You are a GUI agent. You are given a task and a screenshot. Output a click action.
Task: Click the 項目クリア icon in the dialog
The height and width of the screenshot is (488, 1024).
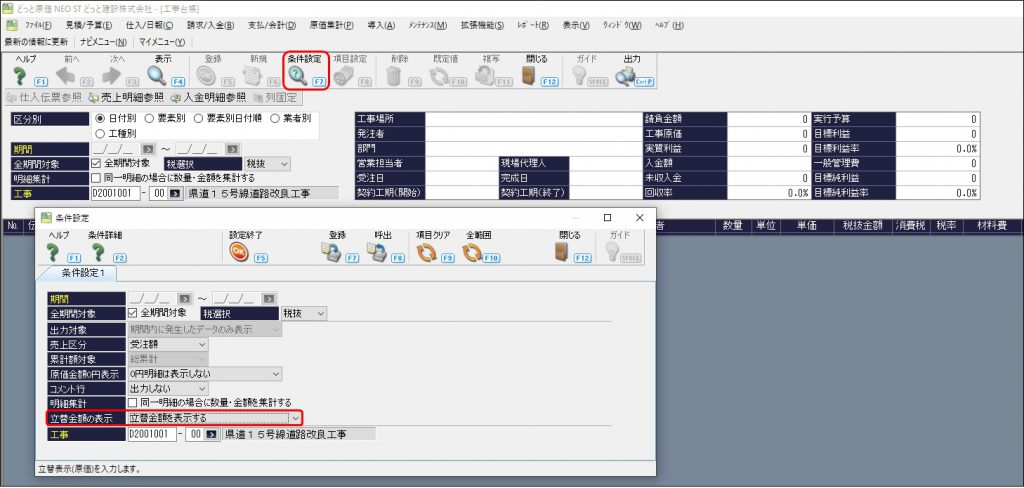(426, 252)
